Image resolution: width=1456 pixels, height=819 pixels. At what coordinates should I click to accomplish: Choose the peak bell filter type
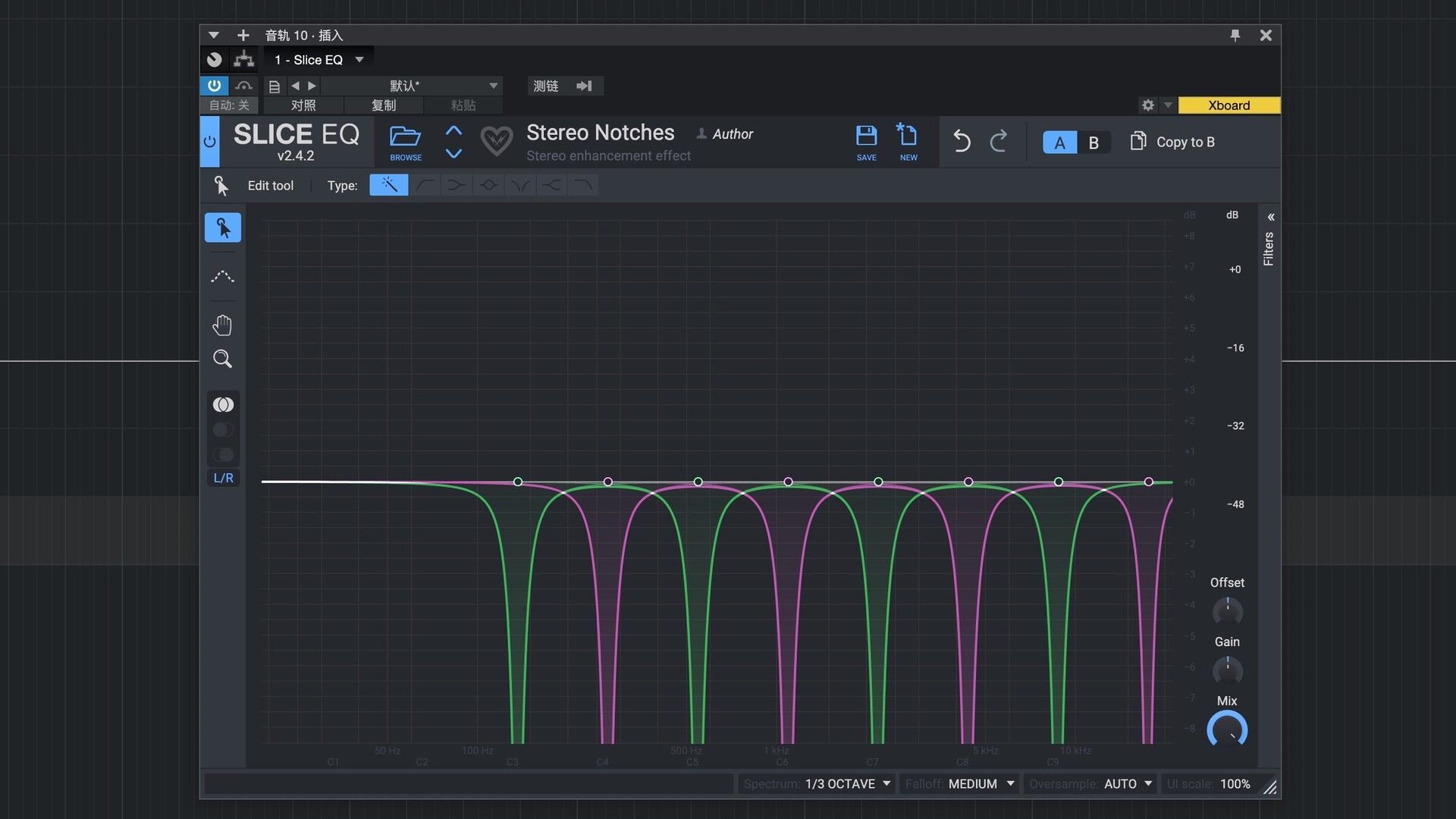tap(488, 185)
